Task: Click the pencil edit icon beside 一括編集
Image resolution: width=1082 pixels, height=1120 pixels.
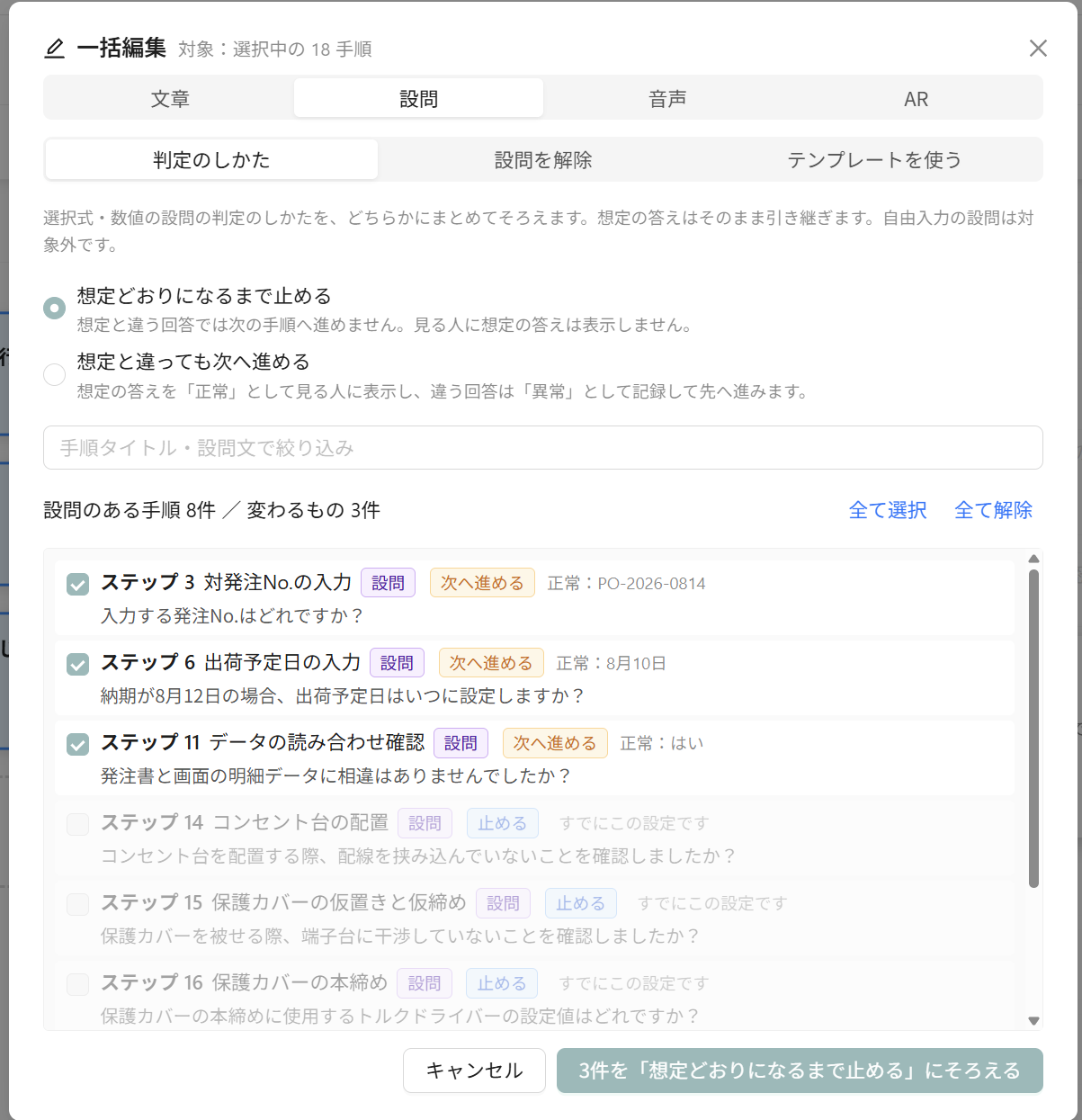Action: [x=55, y=49]
